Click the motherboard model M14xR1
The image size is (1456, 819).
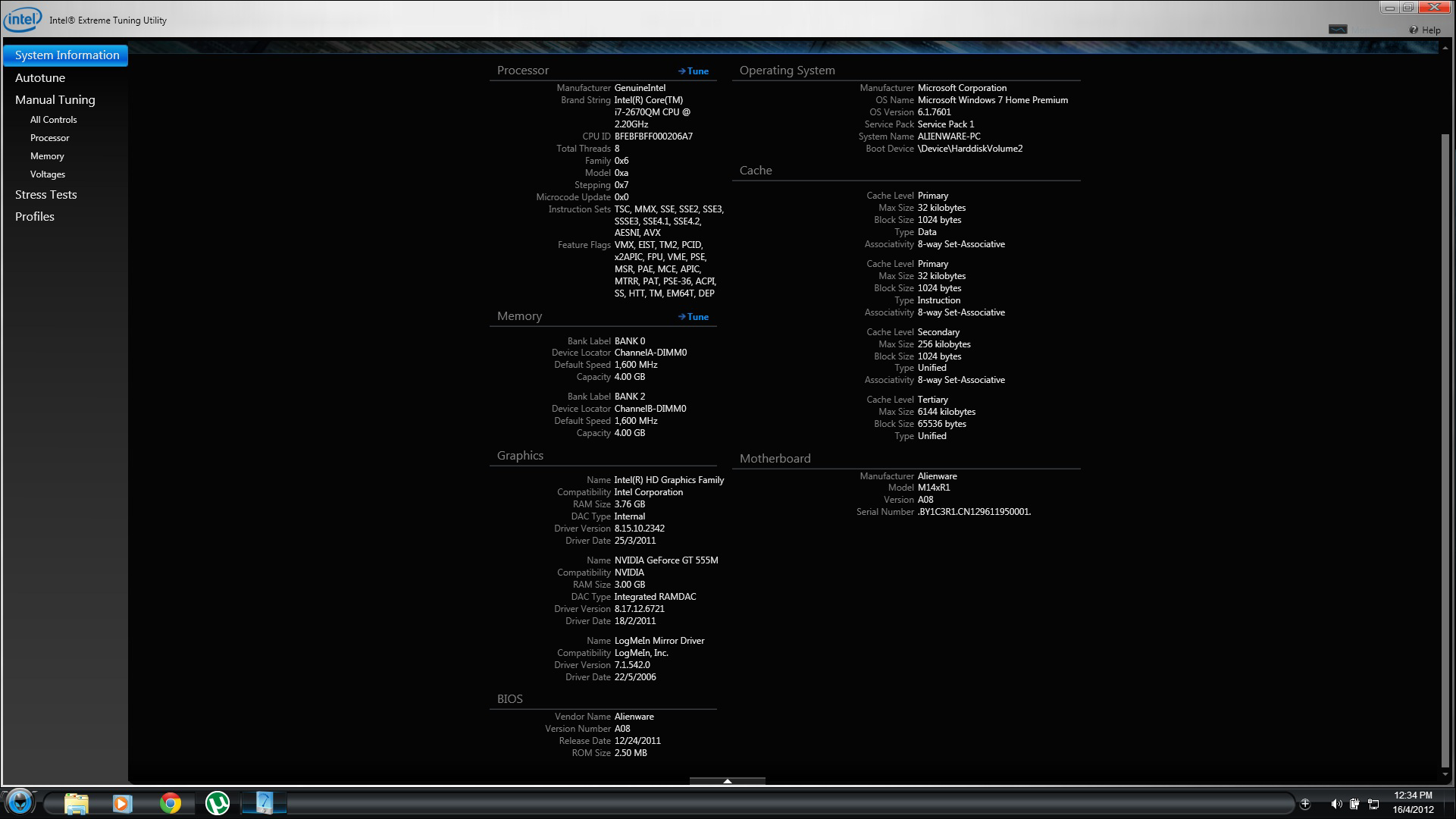(x=934, y=488)
